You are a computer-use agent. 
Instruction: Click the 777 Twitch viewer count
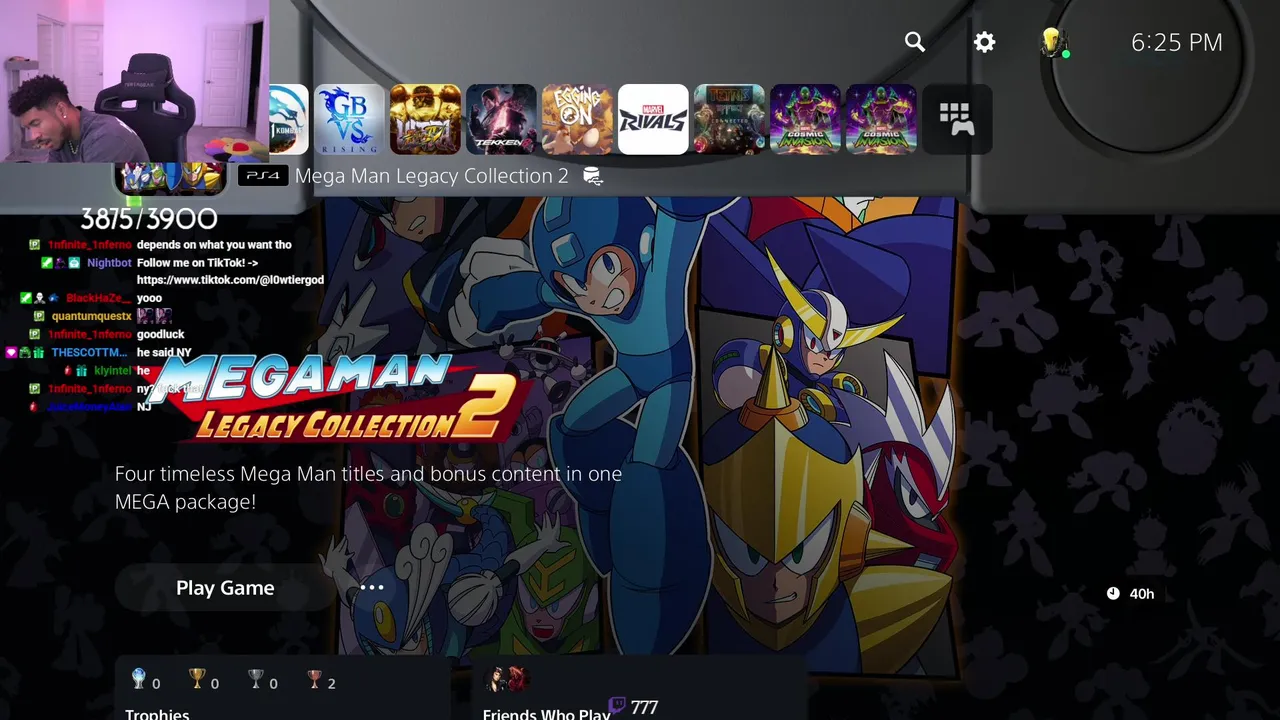[x=645, y=707]
